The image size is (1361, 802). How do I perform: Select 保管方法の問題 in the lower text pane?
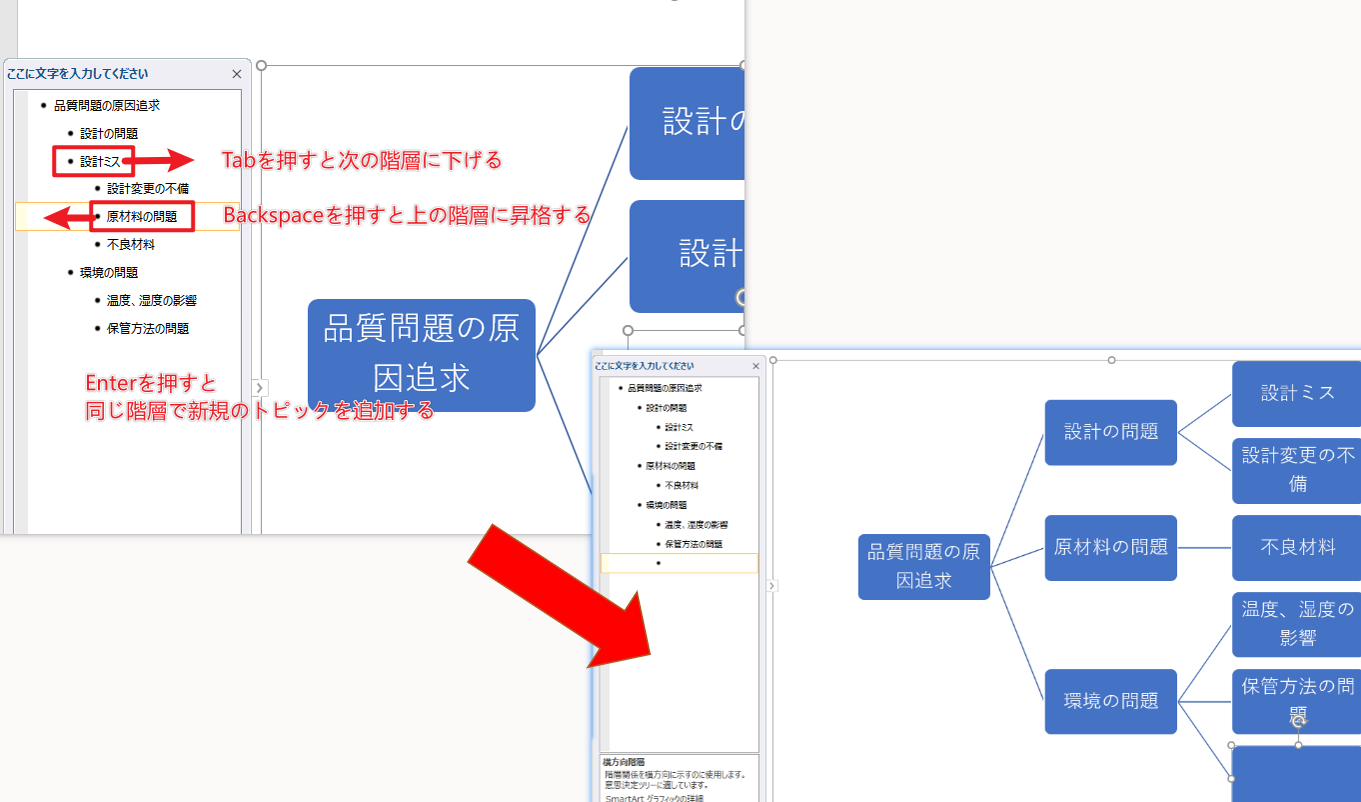pyautogui.click(x=694, y=544)
